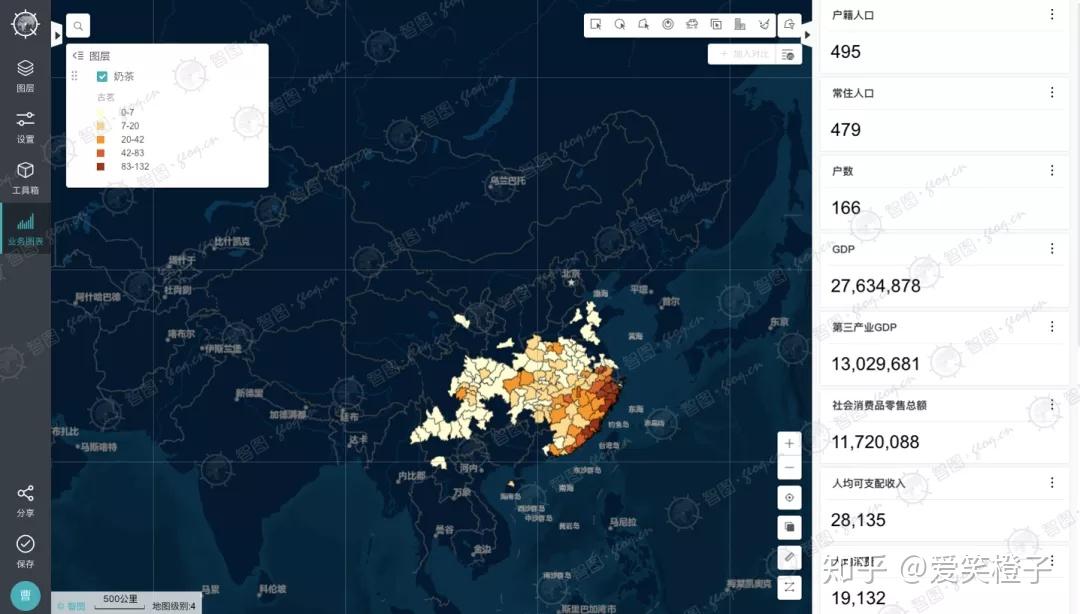
Task: Click the 42-83 legend range label
Action: (x=132, y=153)
